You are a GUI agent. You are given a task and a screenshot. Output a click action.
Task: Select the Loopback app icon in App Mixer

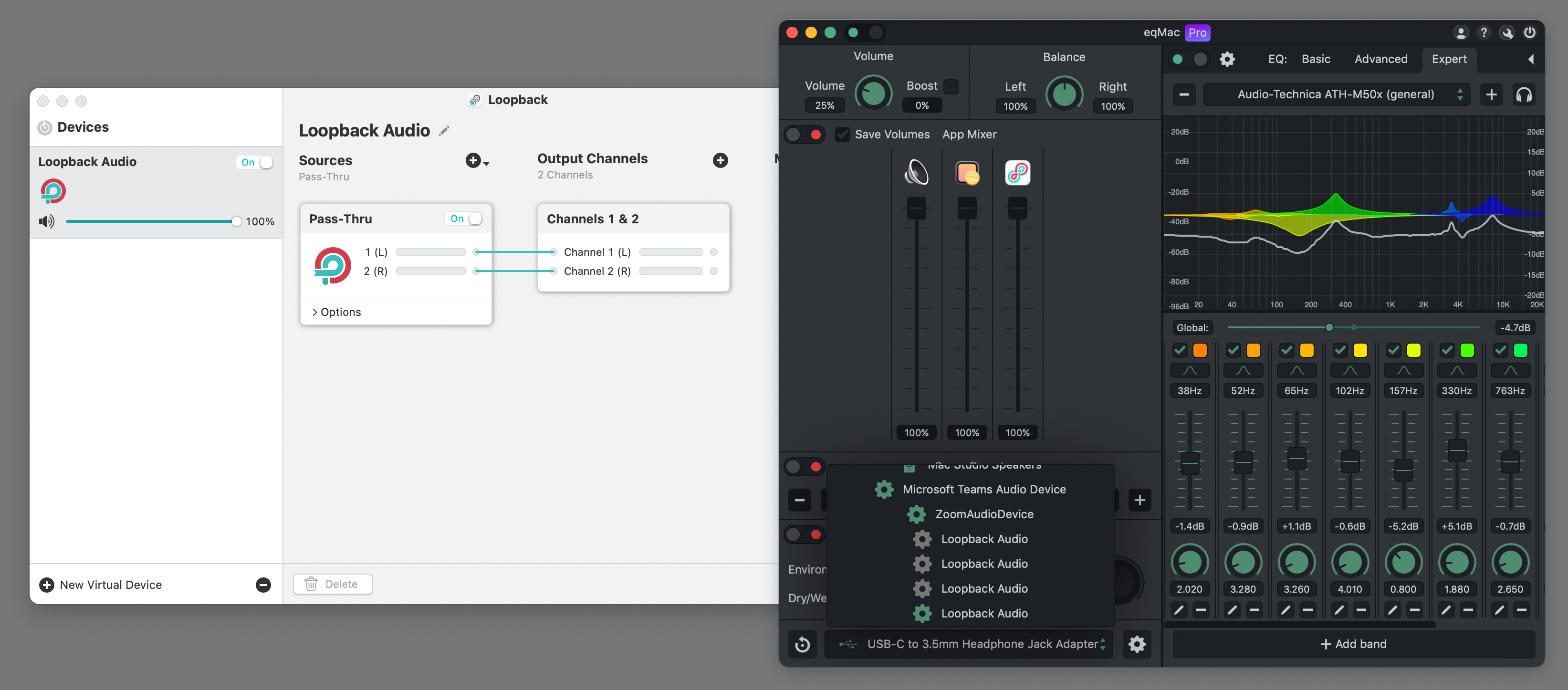click(x=1016, y=172)
